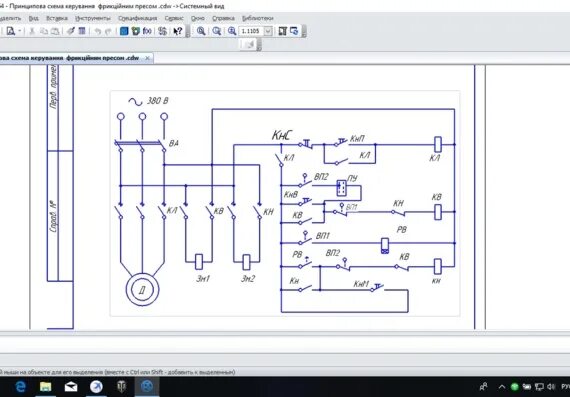This screenshot has width=570, height=397.
Task: Close the .cdw document tab
Action: click(147, 58)
